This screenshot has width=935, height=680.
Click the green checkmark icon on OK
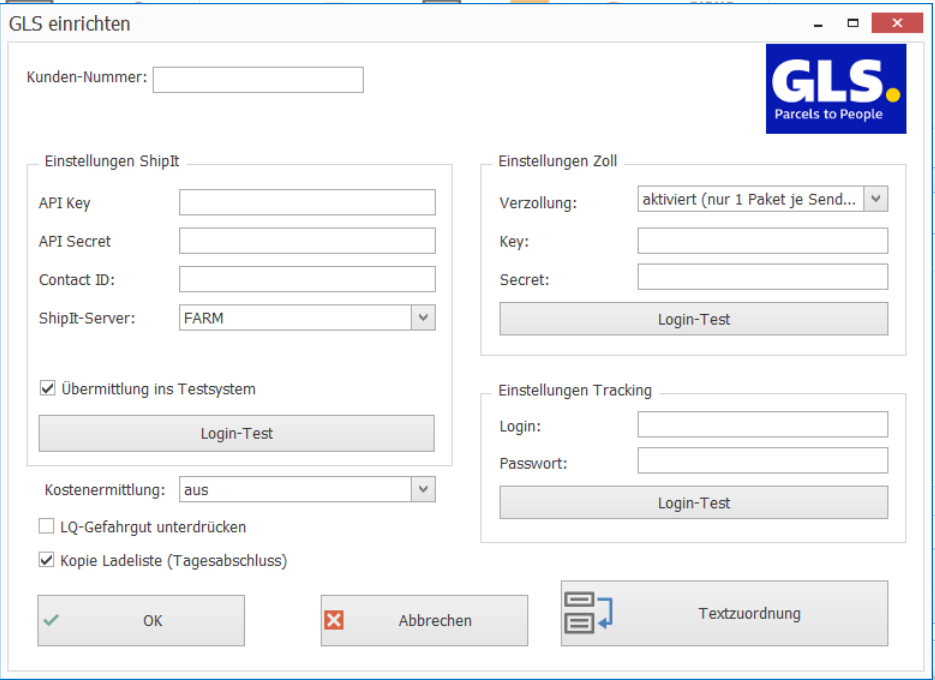[x=52, y=620]
